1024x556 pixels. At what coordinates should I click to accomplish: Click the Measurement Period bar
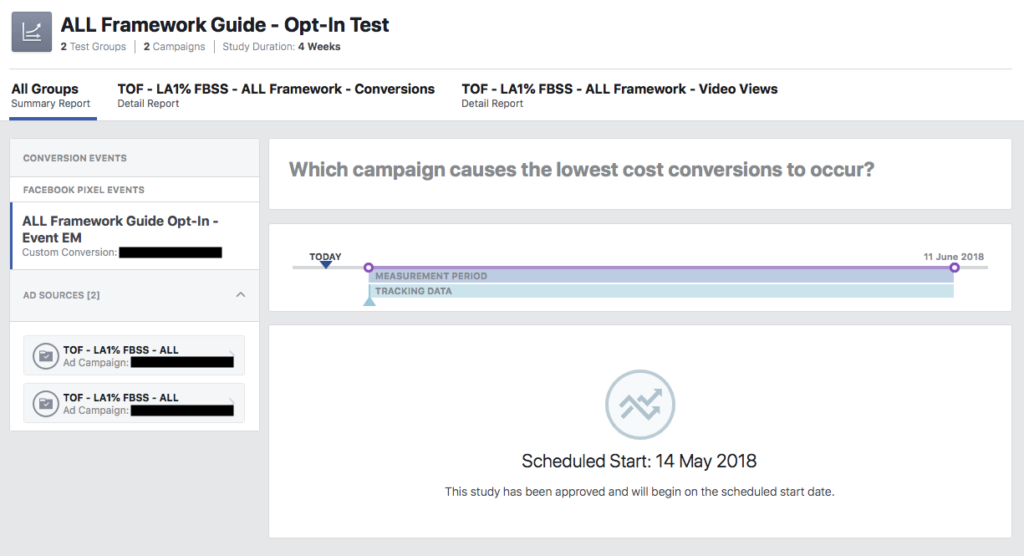(x=660, y=276)
